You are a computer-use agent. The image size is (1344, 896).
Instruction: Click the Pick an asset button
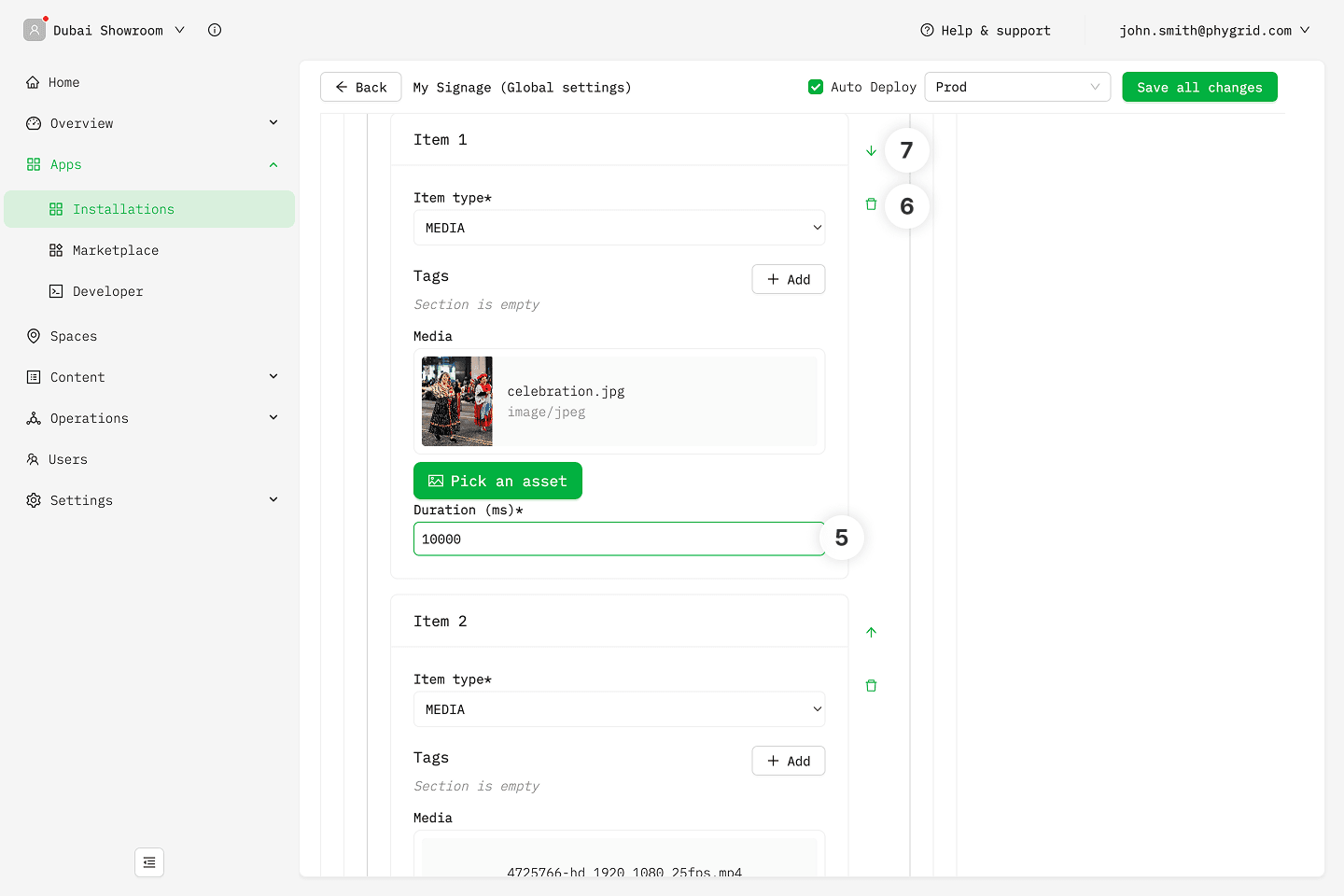pyautogui.click(x=497, y=481)
